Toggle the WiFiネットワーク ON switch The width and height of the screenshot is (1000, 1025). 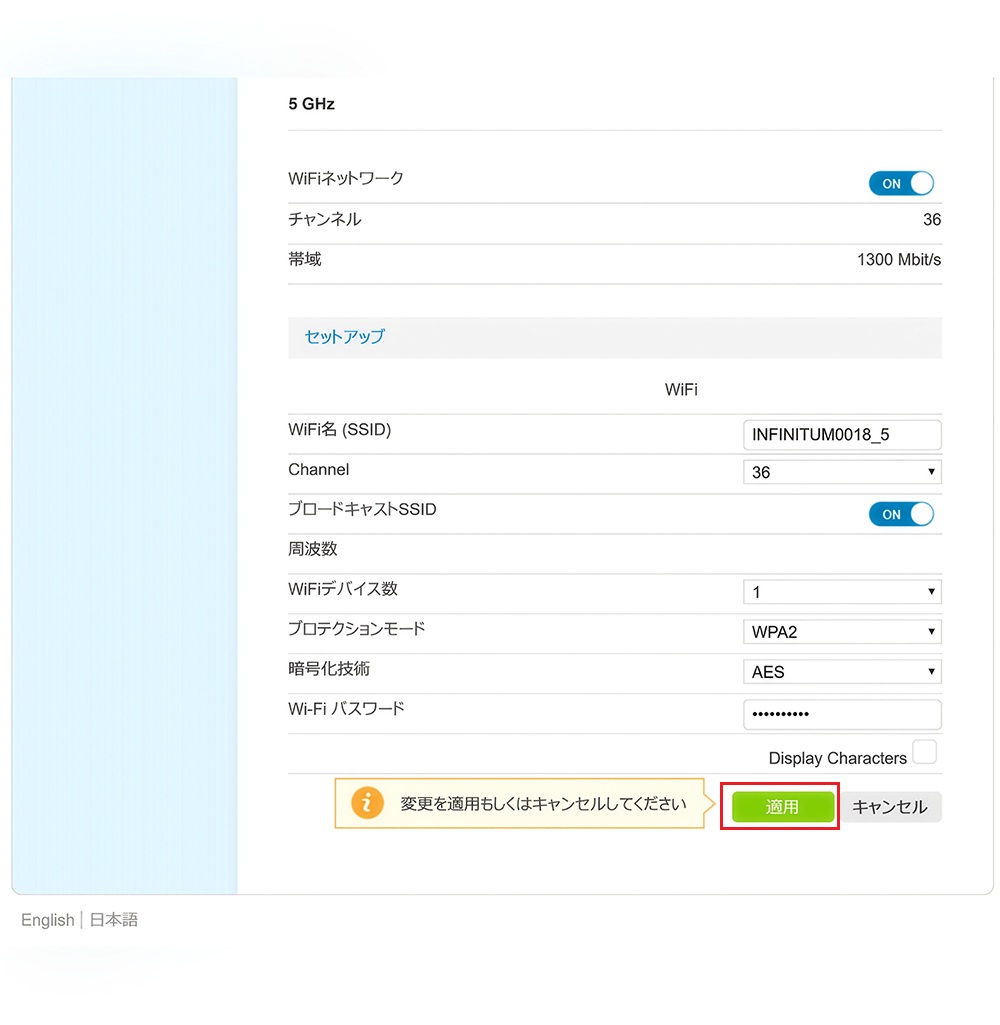[901, 184]
